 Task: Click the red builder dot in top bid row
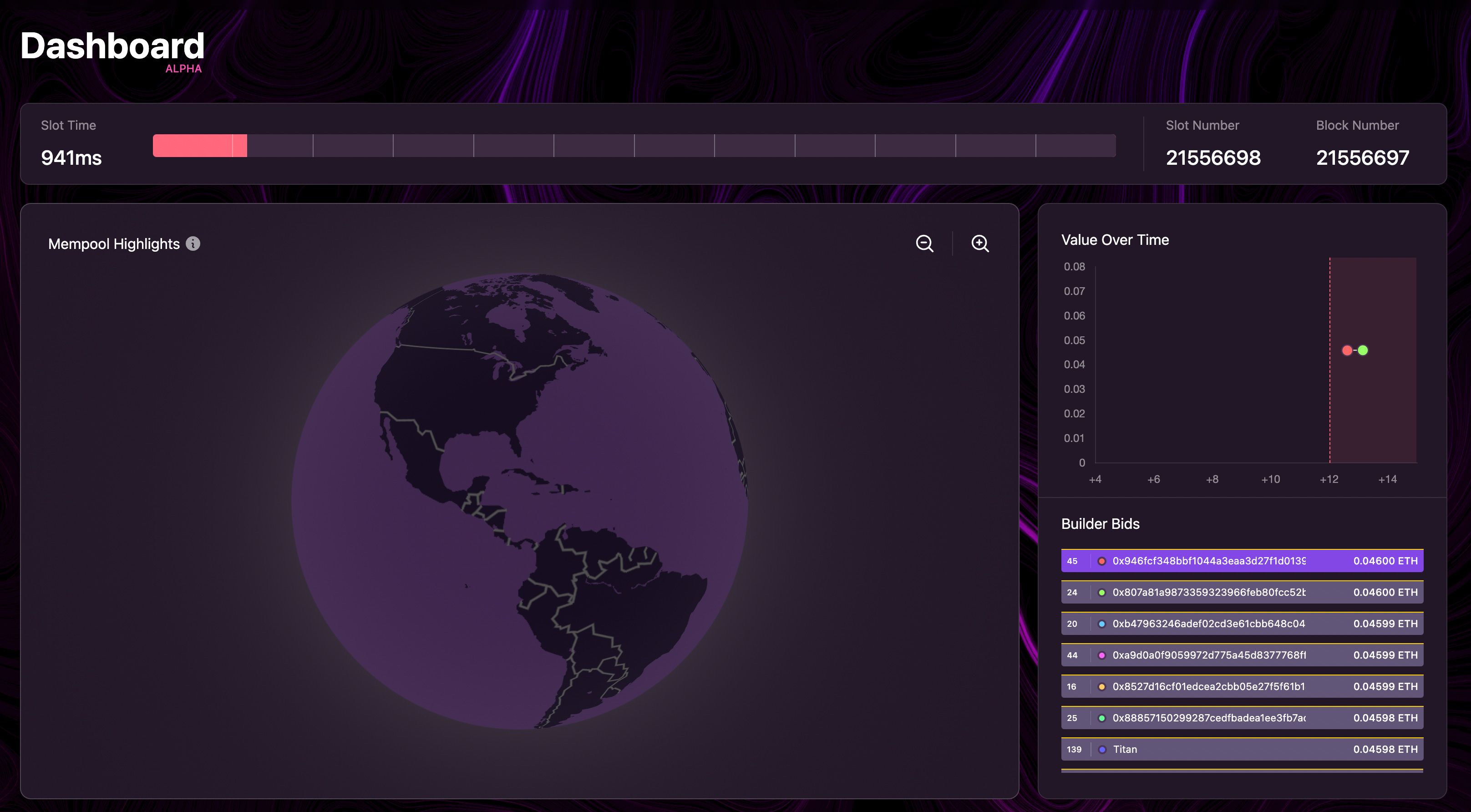pos(1101,561)
